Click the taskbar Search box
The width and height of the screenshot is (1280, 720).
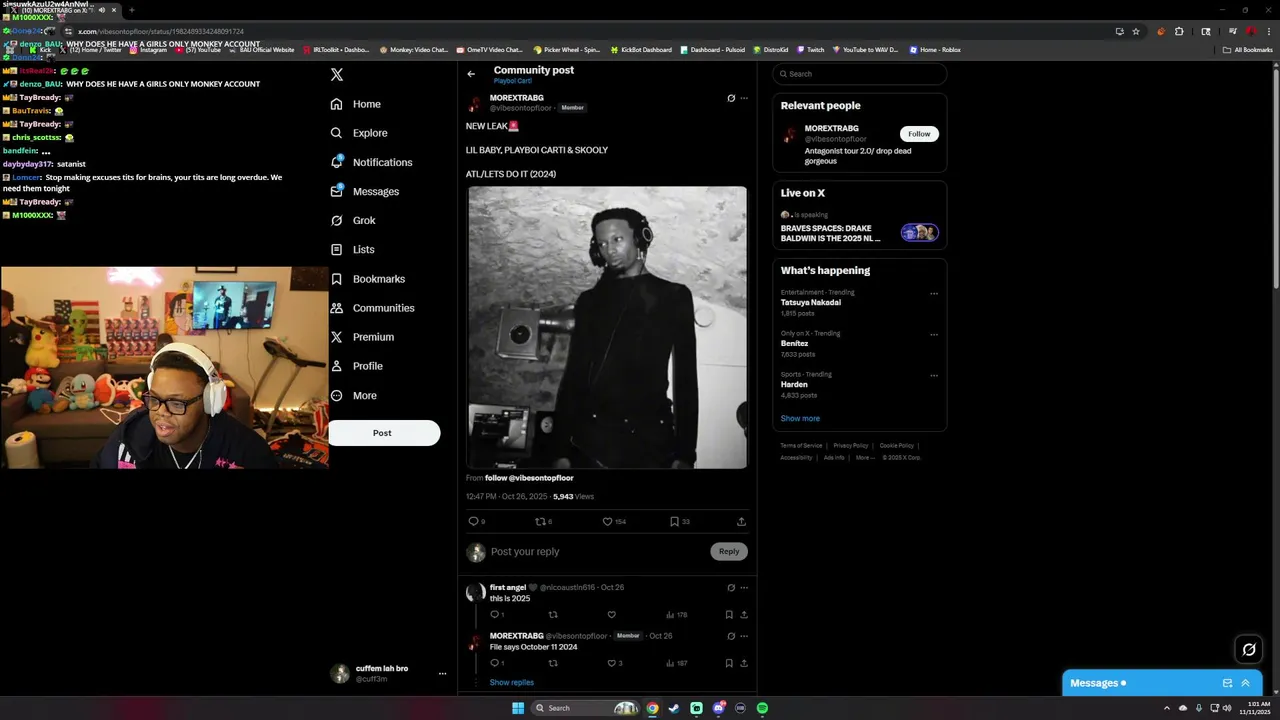point(585,708)
